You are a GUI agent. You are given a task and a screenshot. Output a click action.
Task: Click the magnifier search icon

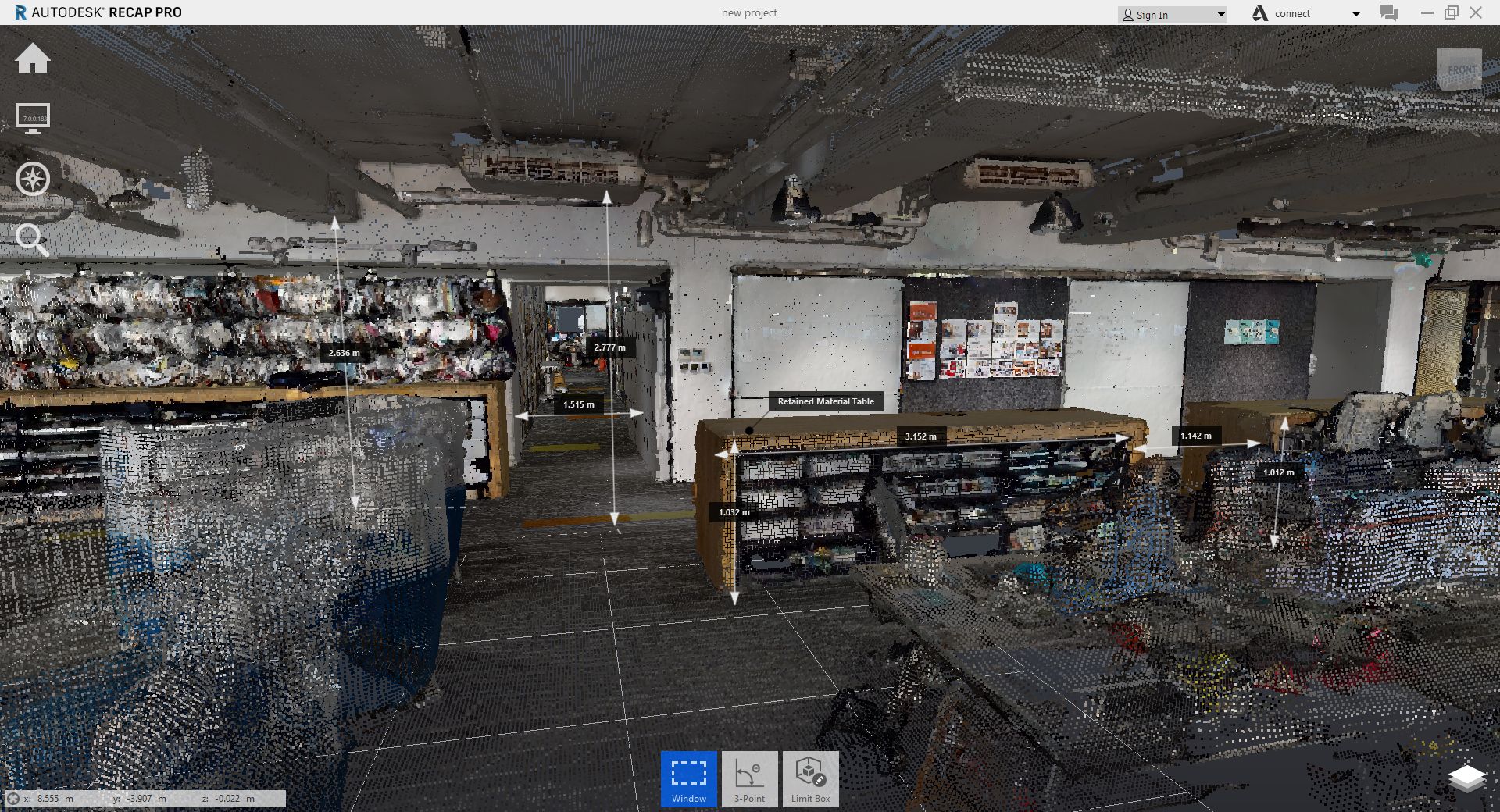tap(32, 240)
